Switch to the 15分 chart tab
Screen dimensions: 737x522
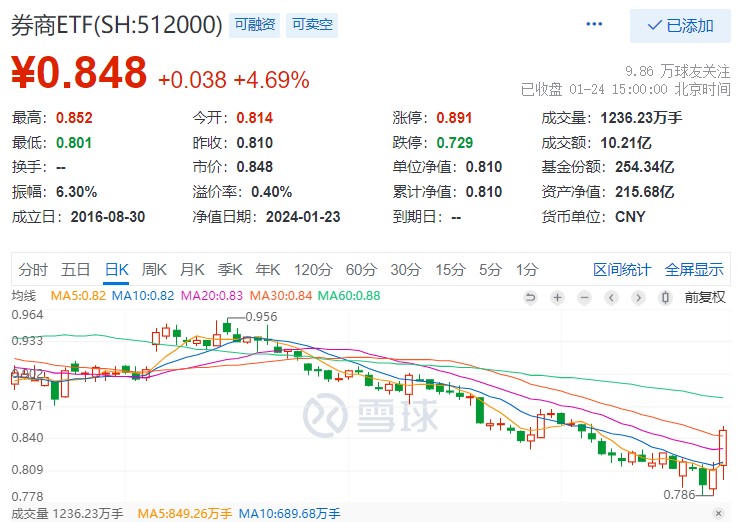(x=450, y=270)
